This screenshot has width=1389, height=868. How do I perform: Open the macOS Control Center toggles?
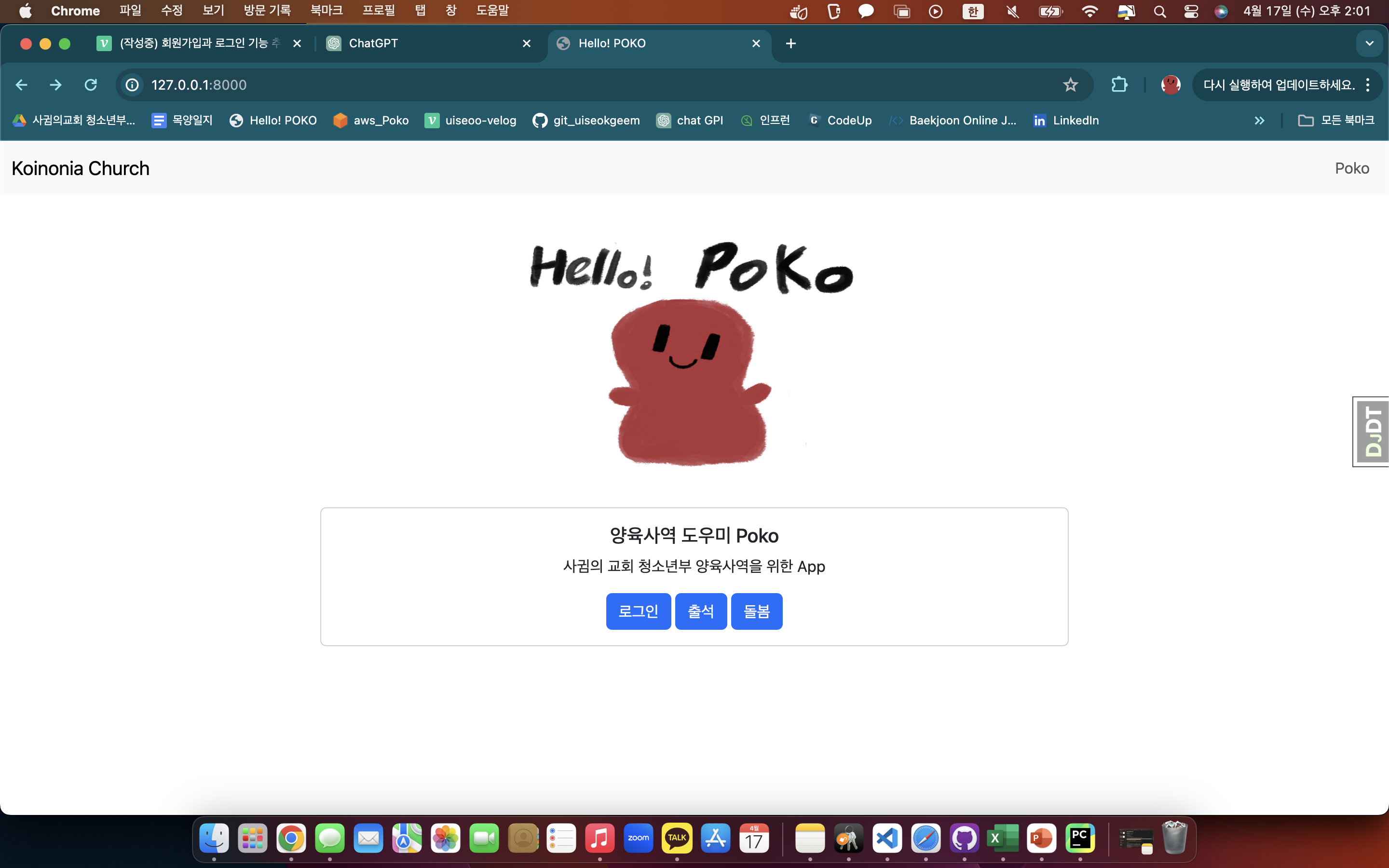pos(1191,12)
